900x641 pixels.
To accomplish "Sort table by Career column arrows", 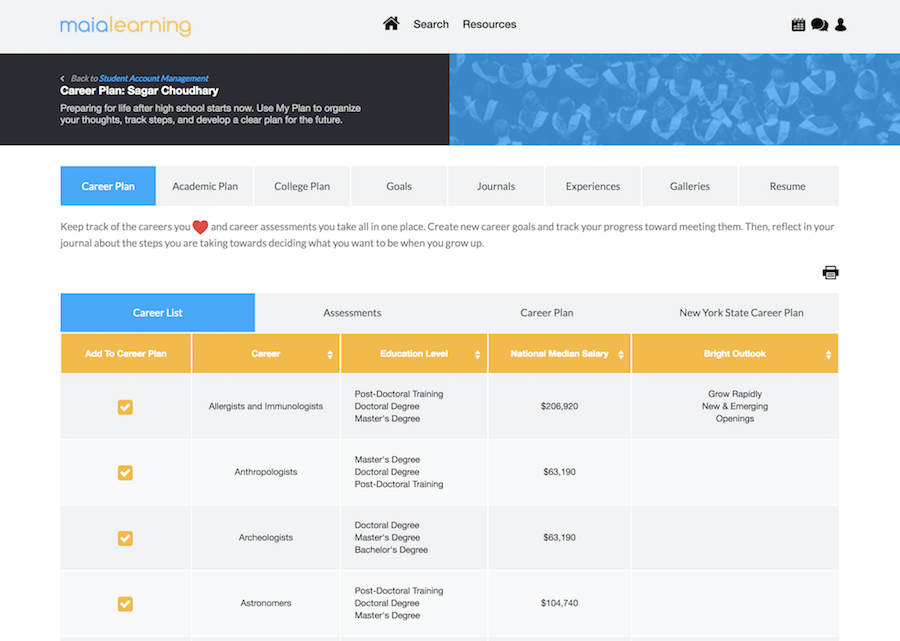I will click(330, 354).
